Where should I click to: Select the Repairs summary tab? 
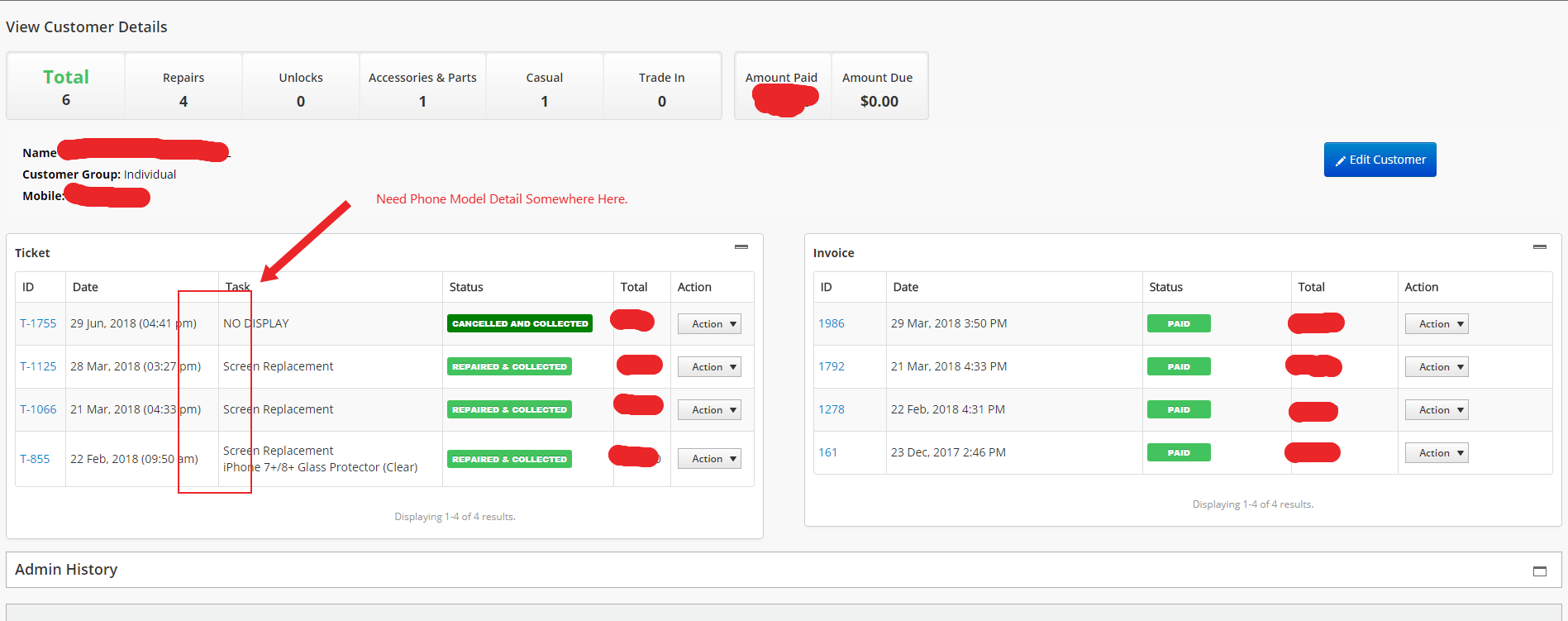pos(183,87)
